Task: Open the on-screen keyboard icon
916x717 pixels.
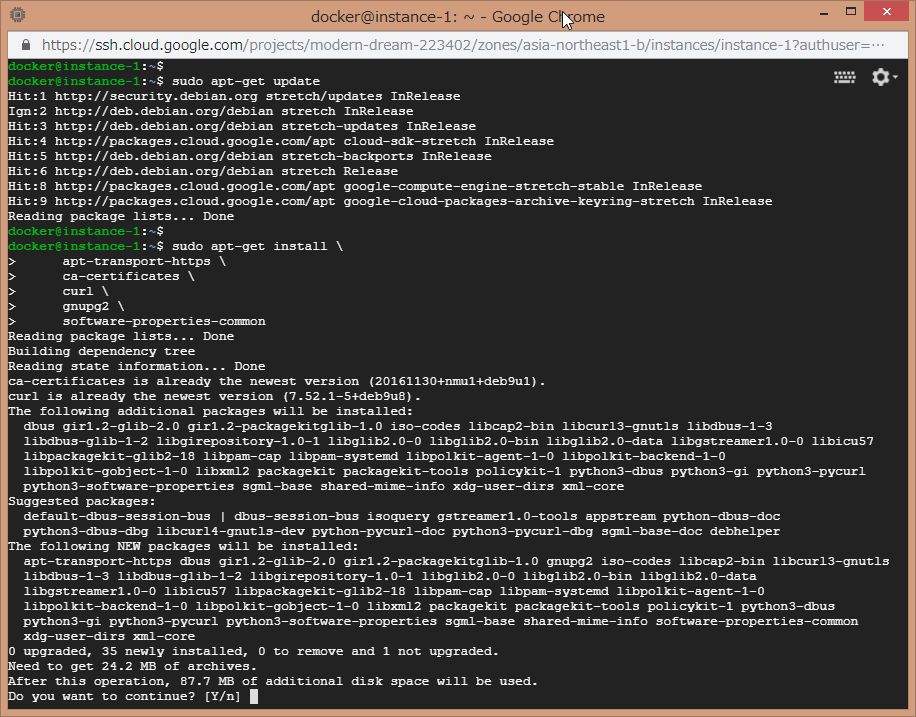Action: 844,77
